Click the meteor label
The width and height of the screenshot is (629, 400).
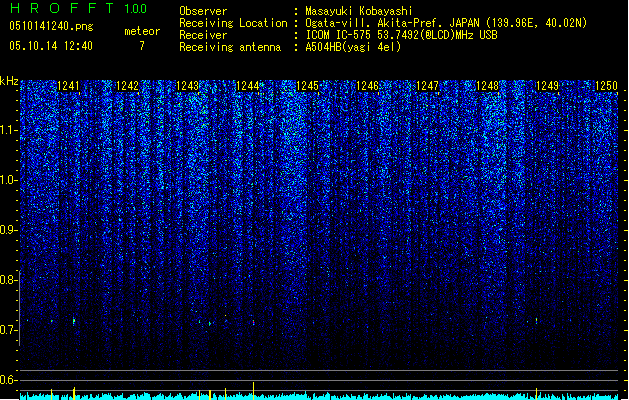[142, 31]
